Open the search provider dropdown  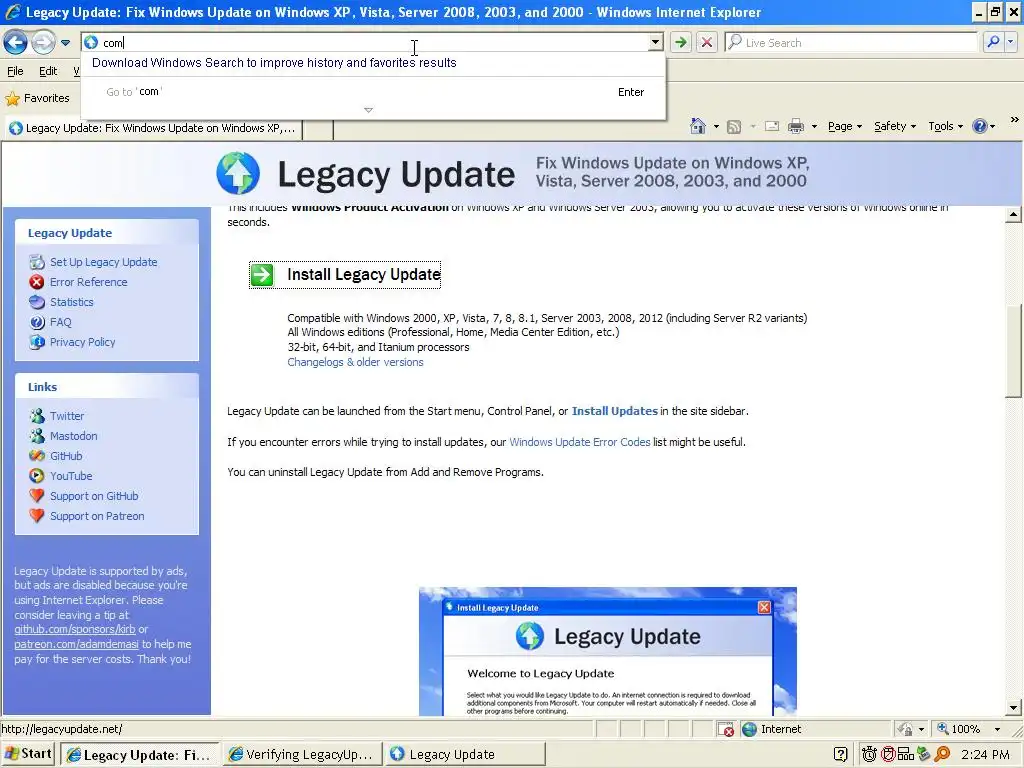click(1010, 42)
